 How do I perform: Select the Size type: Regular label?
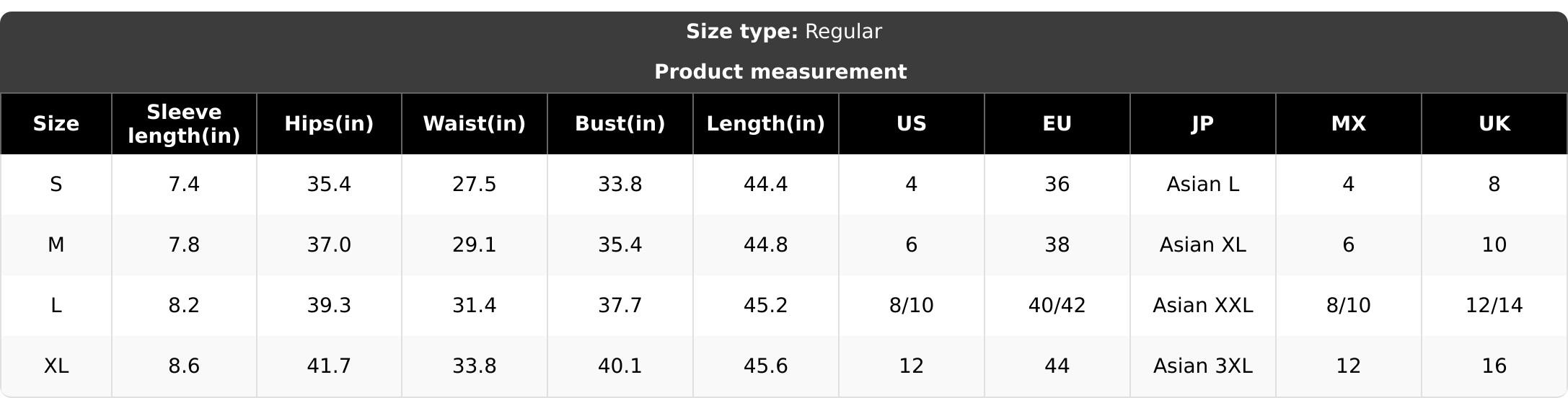tap(784, 32)
